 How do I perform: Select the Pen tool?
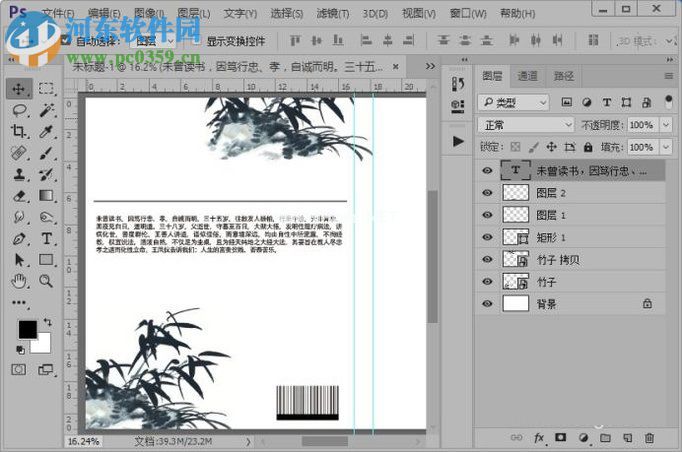pos(19,238)
